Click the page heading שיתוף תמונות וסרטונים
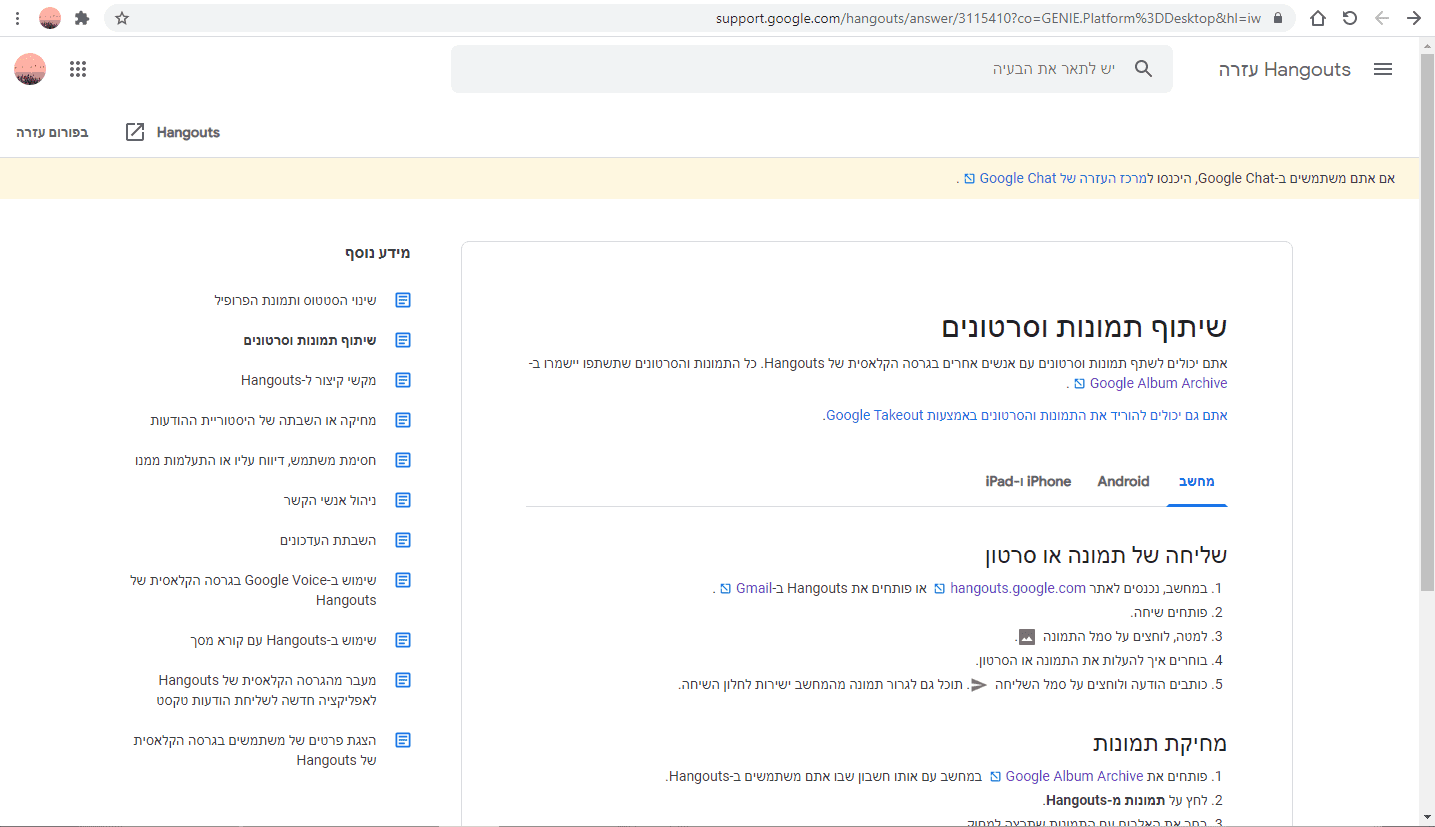 coord(1084,327)
